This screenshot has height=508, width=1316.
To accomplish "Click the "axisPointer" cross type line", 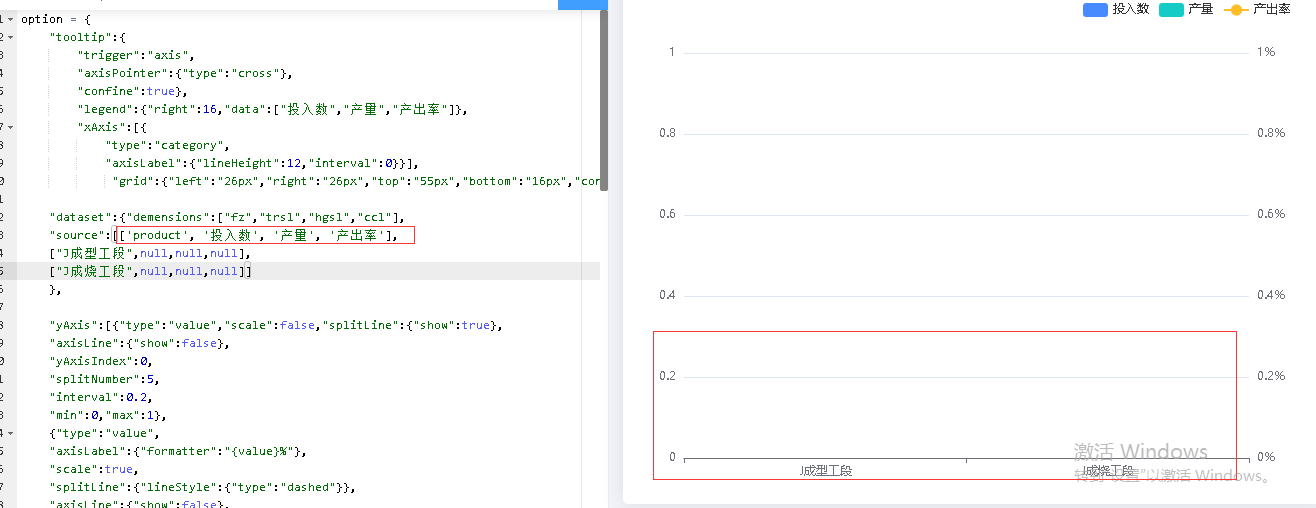I will pyautogui.click(x=186, y=74).
